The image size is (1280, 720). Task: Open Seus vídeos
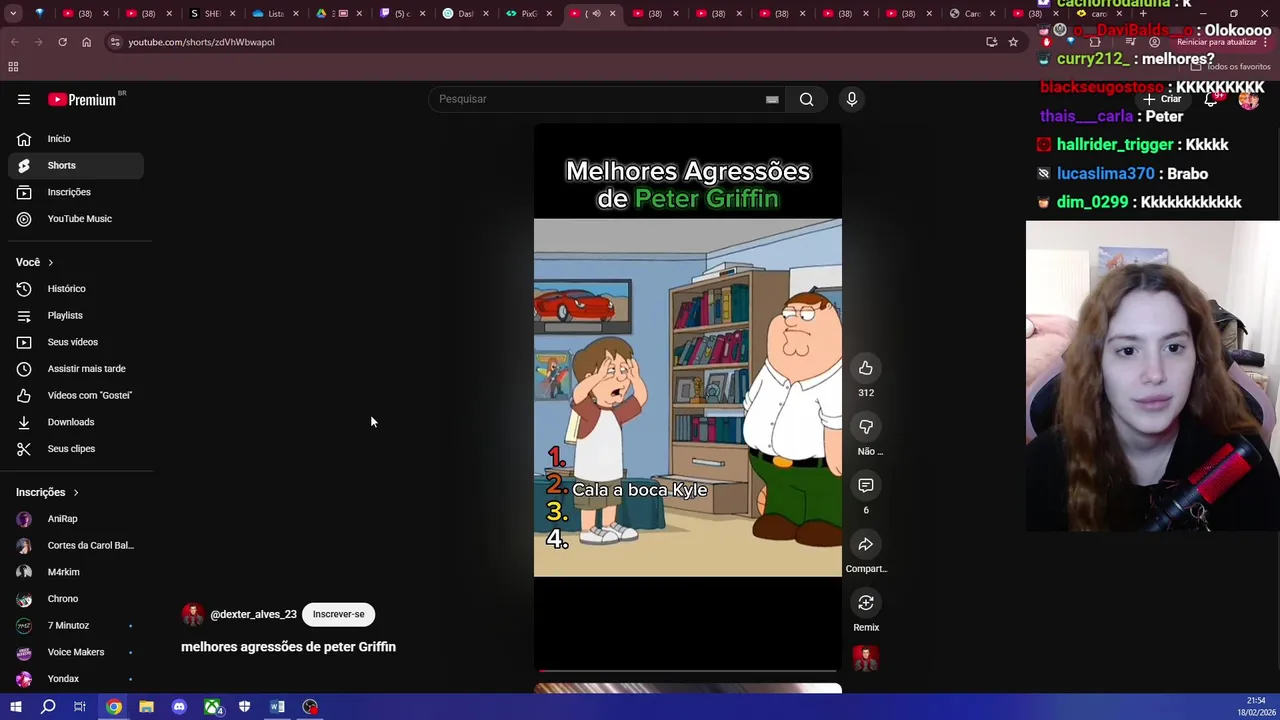pos(76,342)
